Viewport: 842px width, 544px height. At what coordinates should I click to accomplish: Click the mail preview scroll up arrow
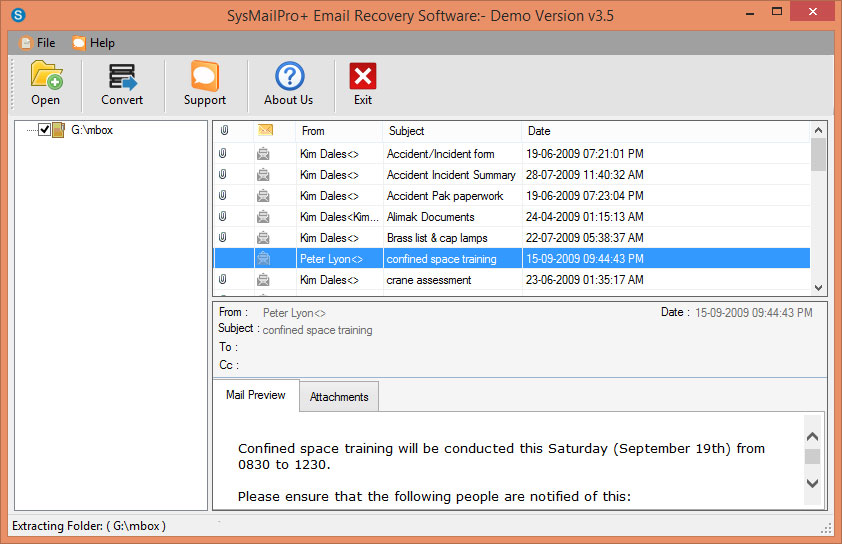click(813, 437)
